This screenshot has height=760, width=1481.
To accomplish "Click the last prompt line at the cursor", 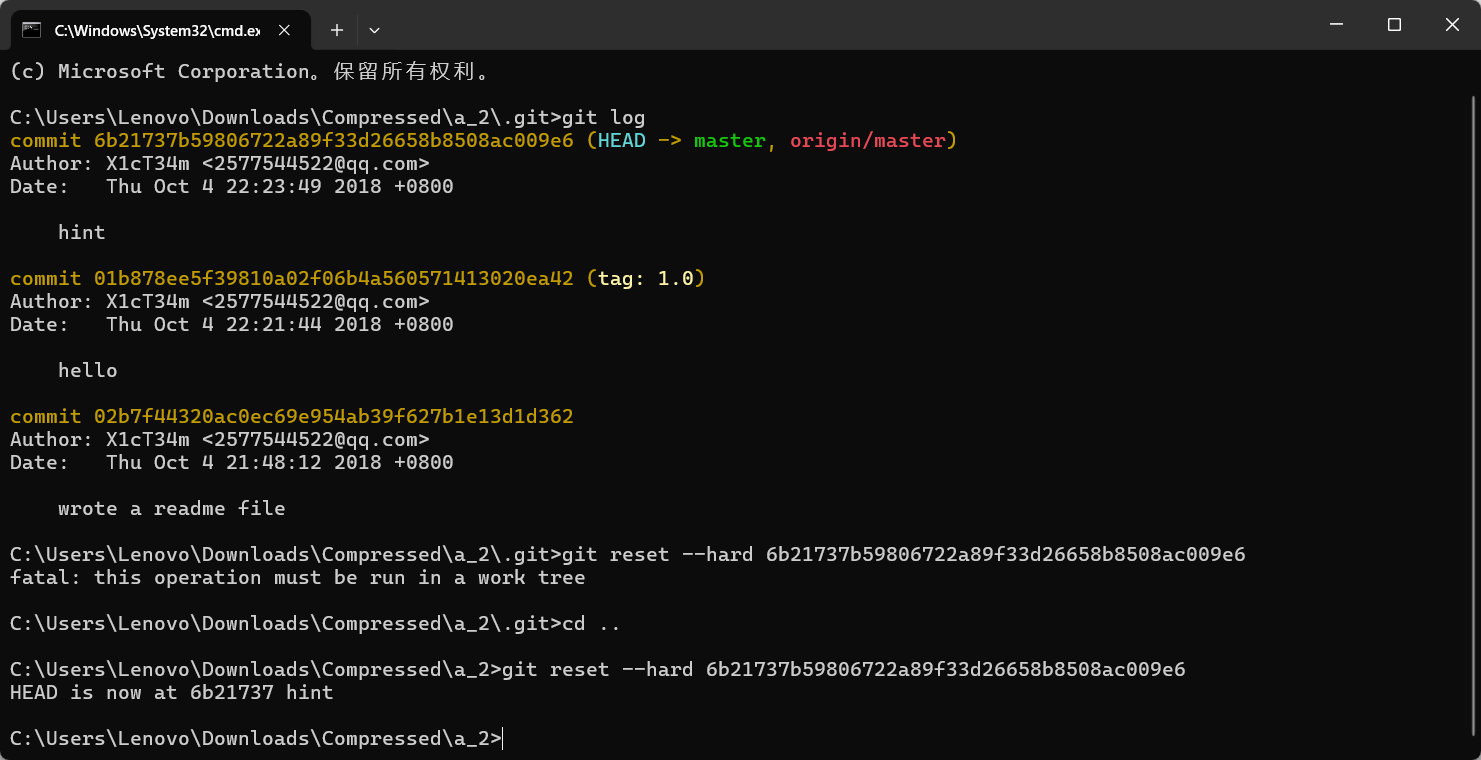I will click(503, 739).
